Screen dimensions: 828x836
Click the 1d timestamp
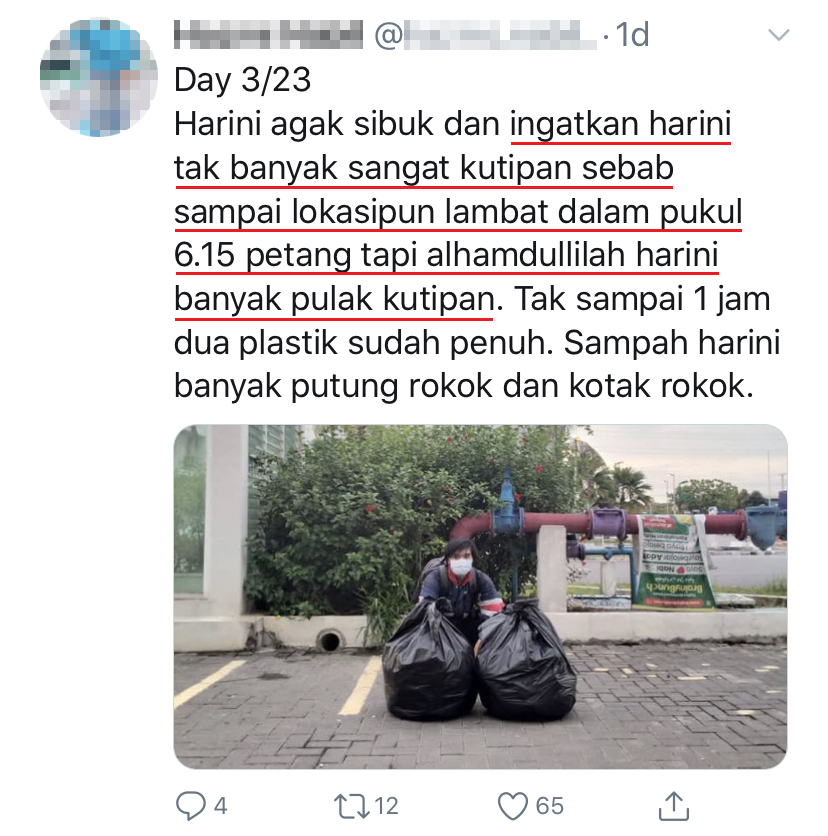632,35
